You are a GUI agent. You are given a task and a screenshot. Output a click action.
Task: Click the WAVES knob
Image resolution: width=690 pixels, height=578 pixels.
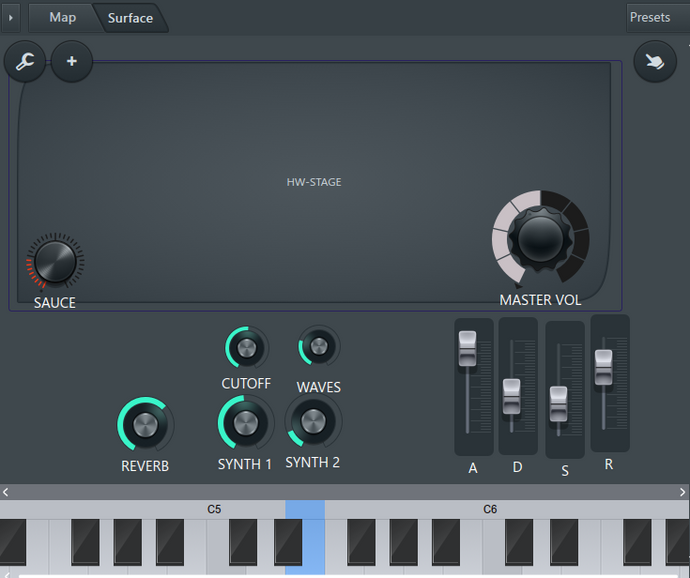[x=319, y=346]
